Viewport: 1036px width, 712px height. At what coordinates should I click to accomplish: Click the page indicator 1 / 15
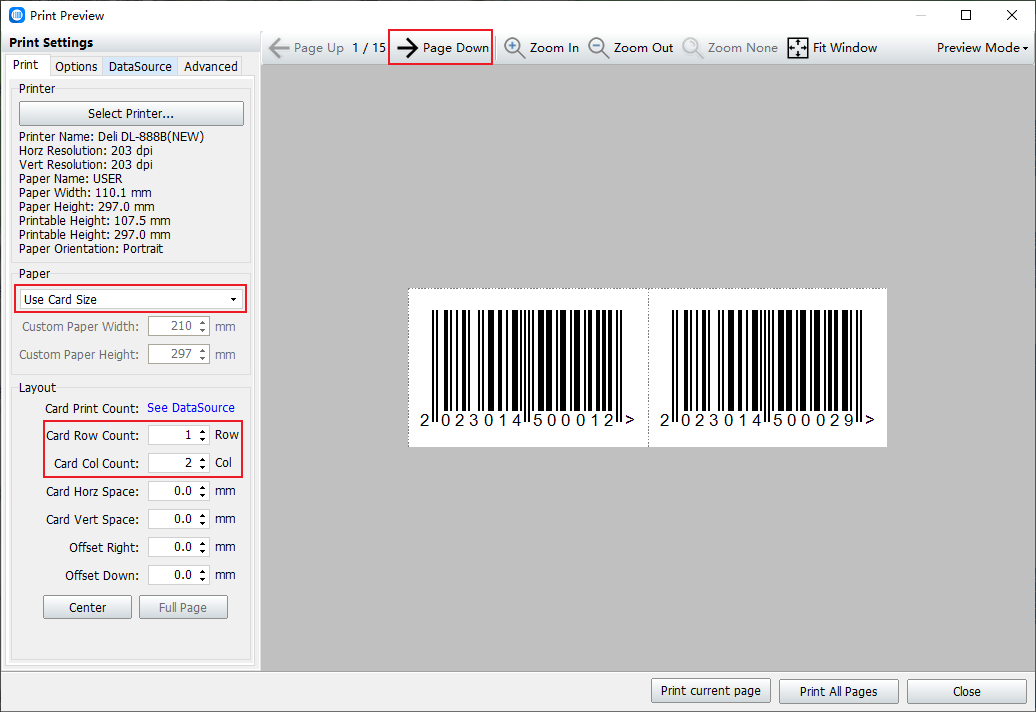[x=369, y=48]
